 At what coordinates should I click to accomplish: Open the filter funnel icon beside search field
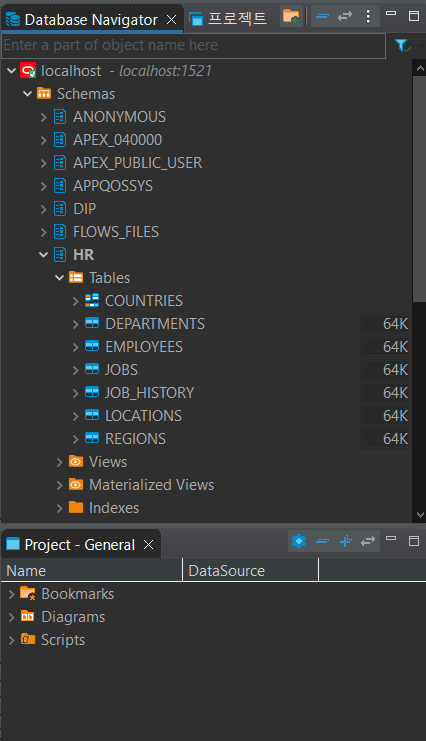coord(402,45)
